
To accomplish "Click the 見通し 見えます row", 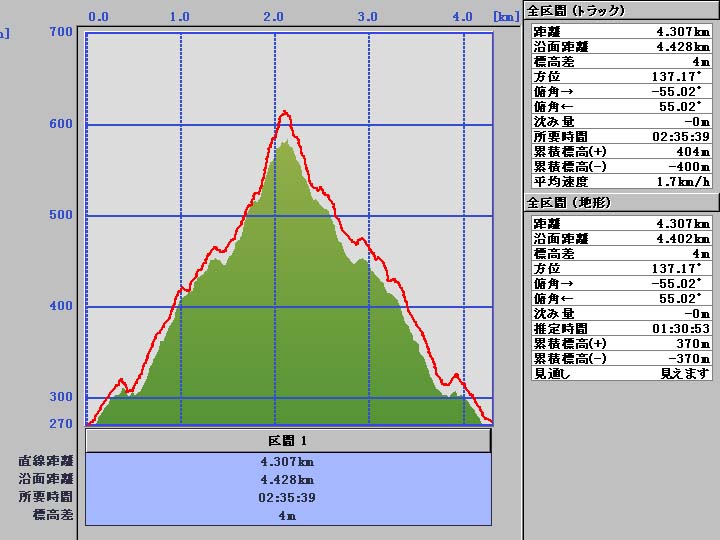I will 621,373.
